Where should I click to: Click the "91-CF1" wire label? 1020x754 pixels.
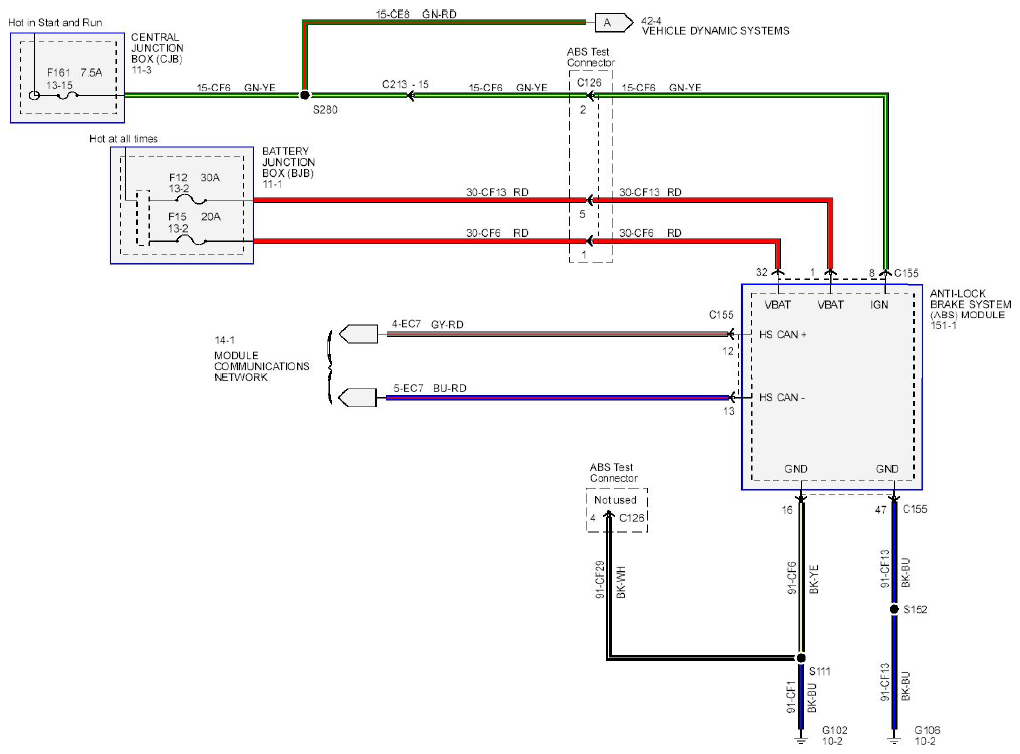pyautogui.click(x=791, y=697)
